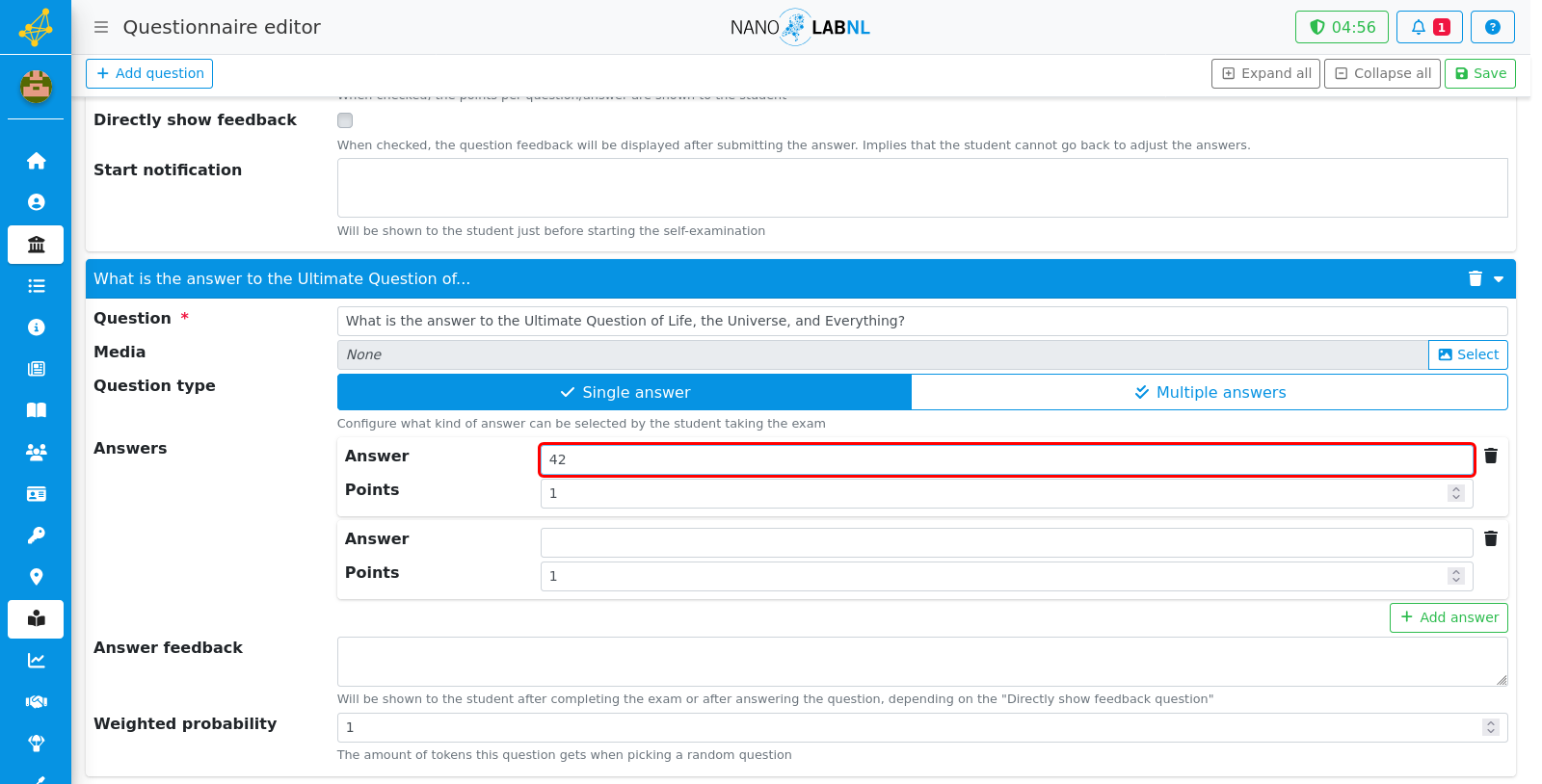This screenshot has height=784, width=1542.
Task: Save the questionnaire
Action: pos(1479,73)
